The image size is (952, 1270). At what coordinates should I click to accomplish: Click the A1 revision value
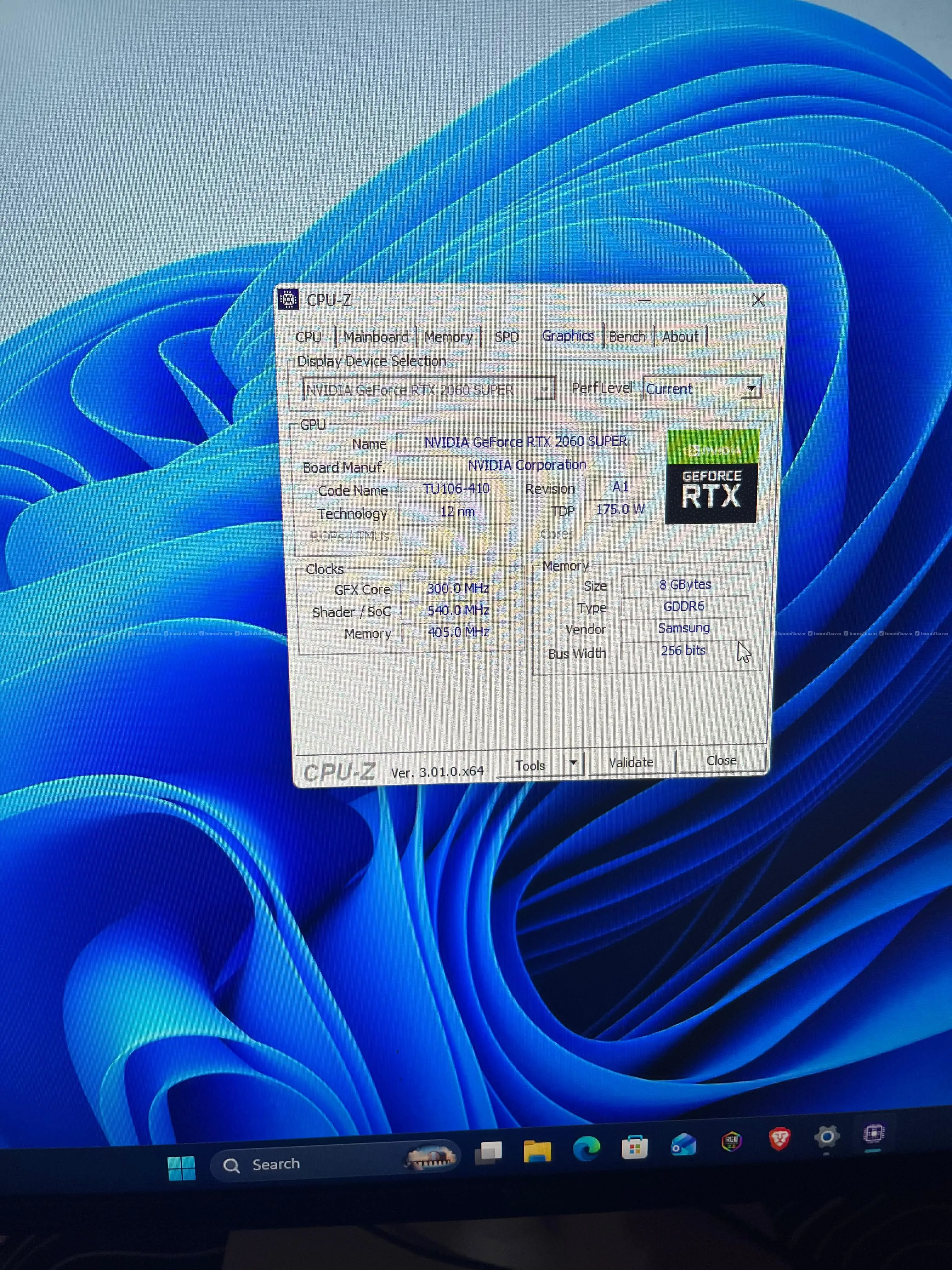[x=620, y=487]
